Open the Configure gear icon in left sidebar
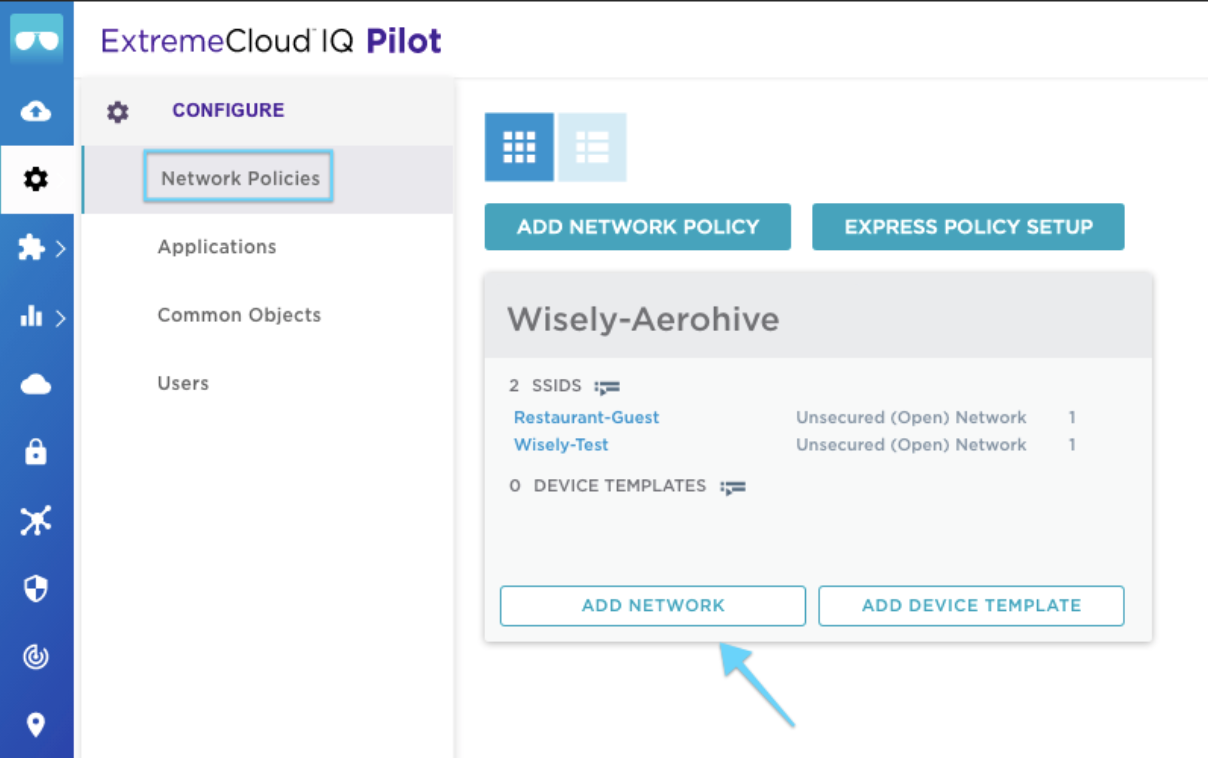Screen dimensions: 1208x758 click(x=36, y=180)
